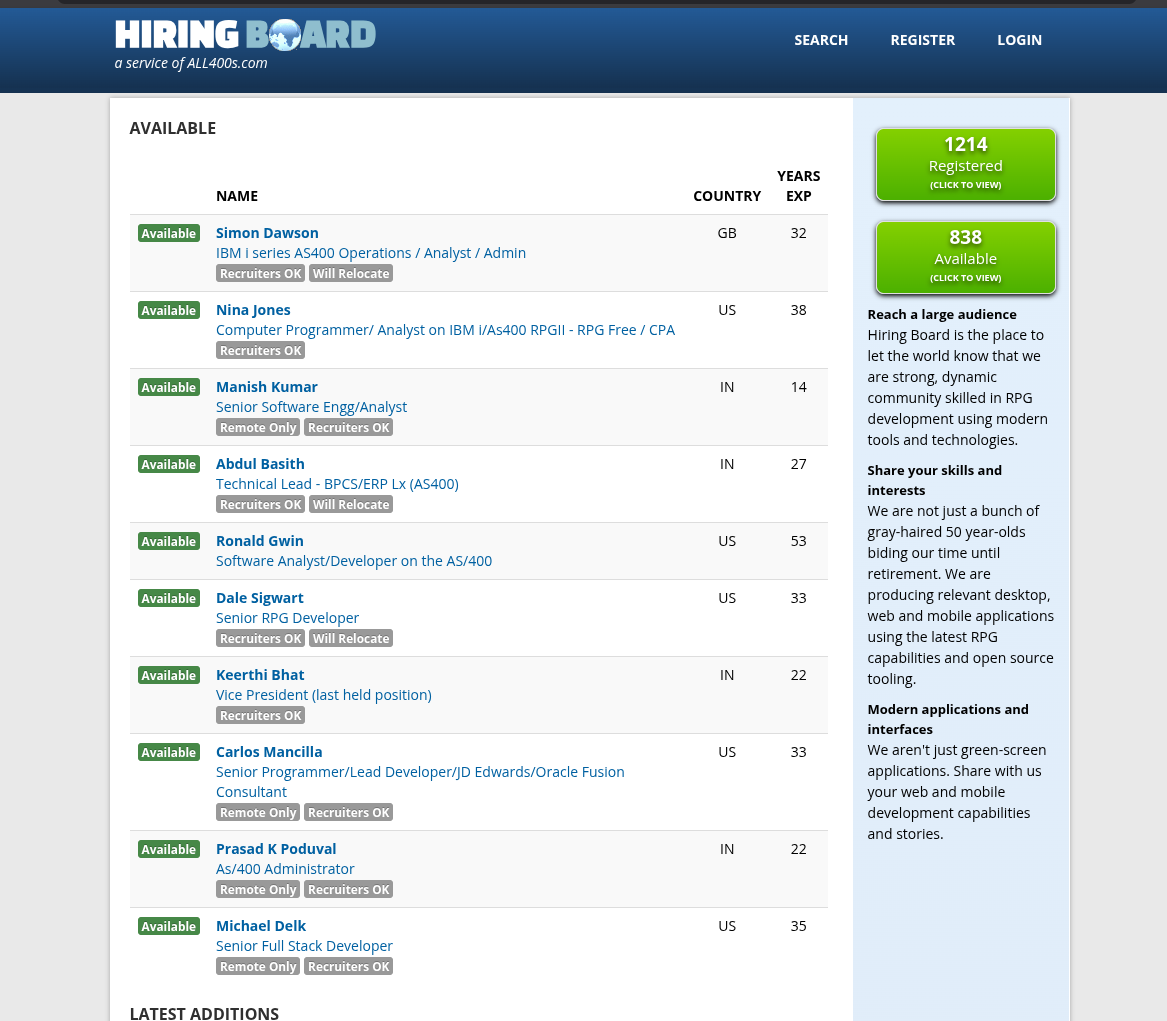Viewport: 1167px width, 1021px height.
Task: Click 53 years experience for Ronald Gwin
Action: click(799, 541)
